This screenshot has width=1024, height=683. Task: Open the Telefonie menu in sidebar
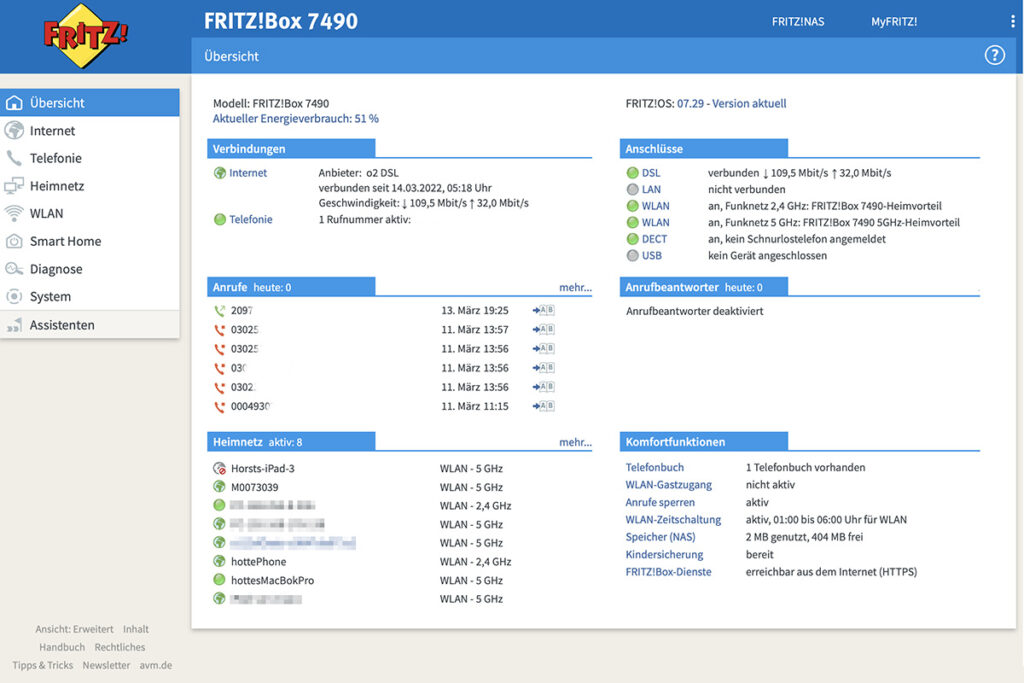click(x=90, y=158)
